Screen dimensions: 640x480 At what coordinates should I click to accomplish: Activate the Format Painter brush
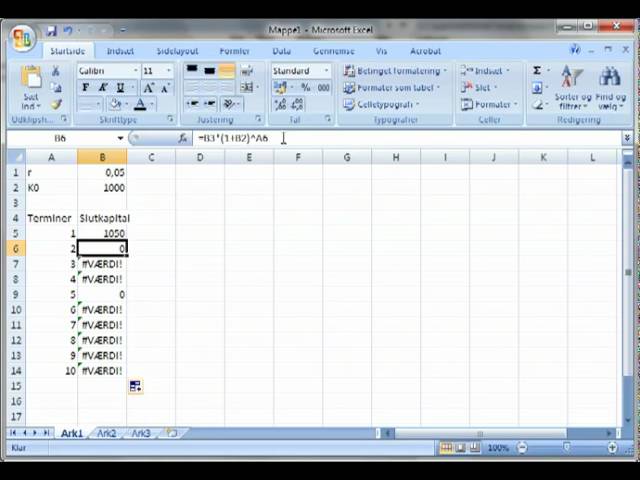click(56, 104)
